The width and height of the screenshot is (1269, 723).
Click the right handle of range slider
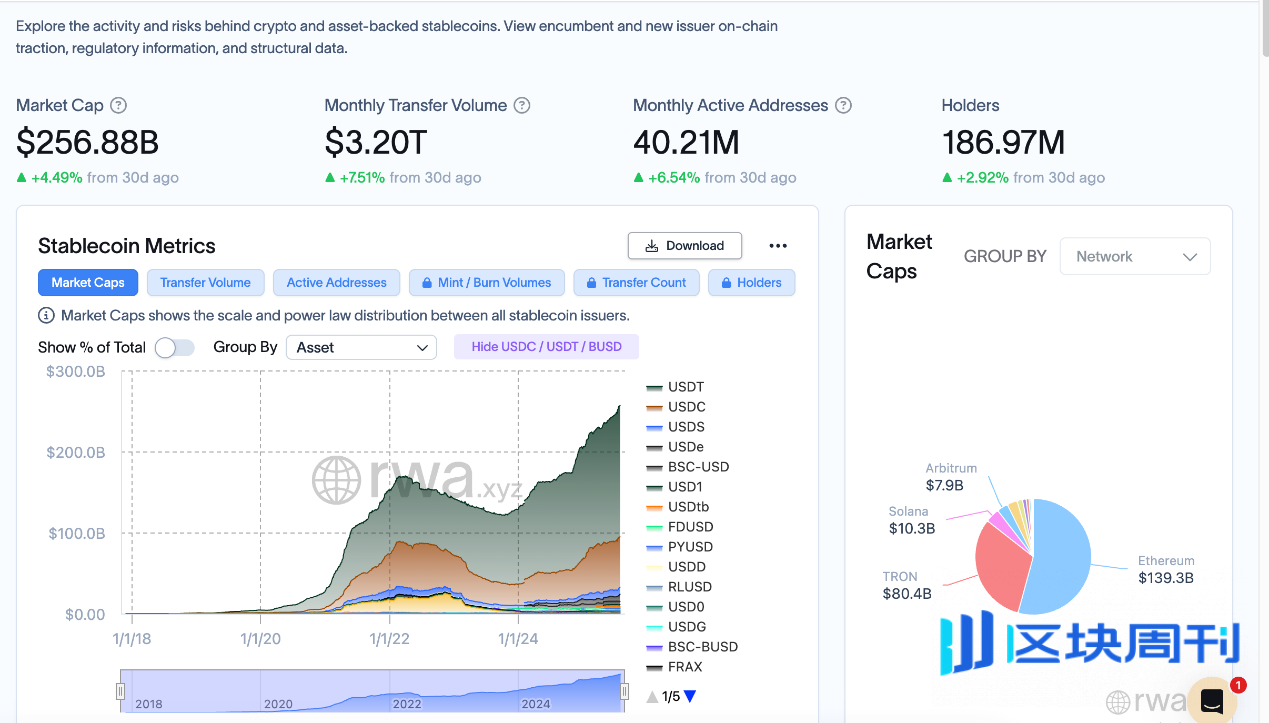pos(624,691)
